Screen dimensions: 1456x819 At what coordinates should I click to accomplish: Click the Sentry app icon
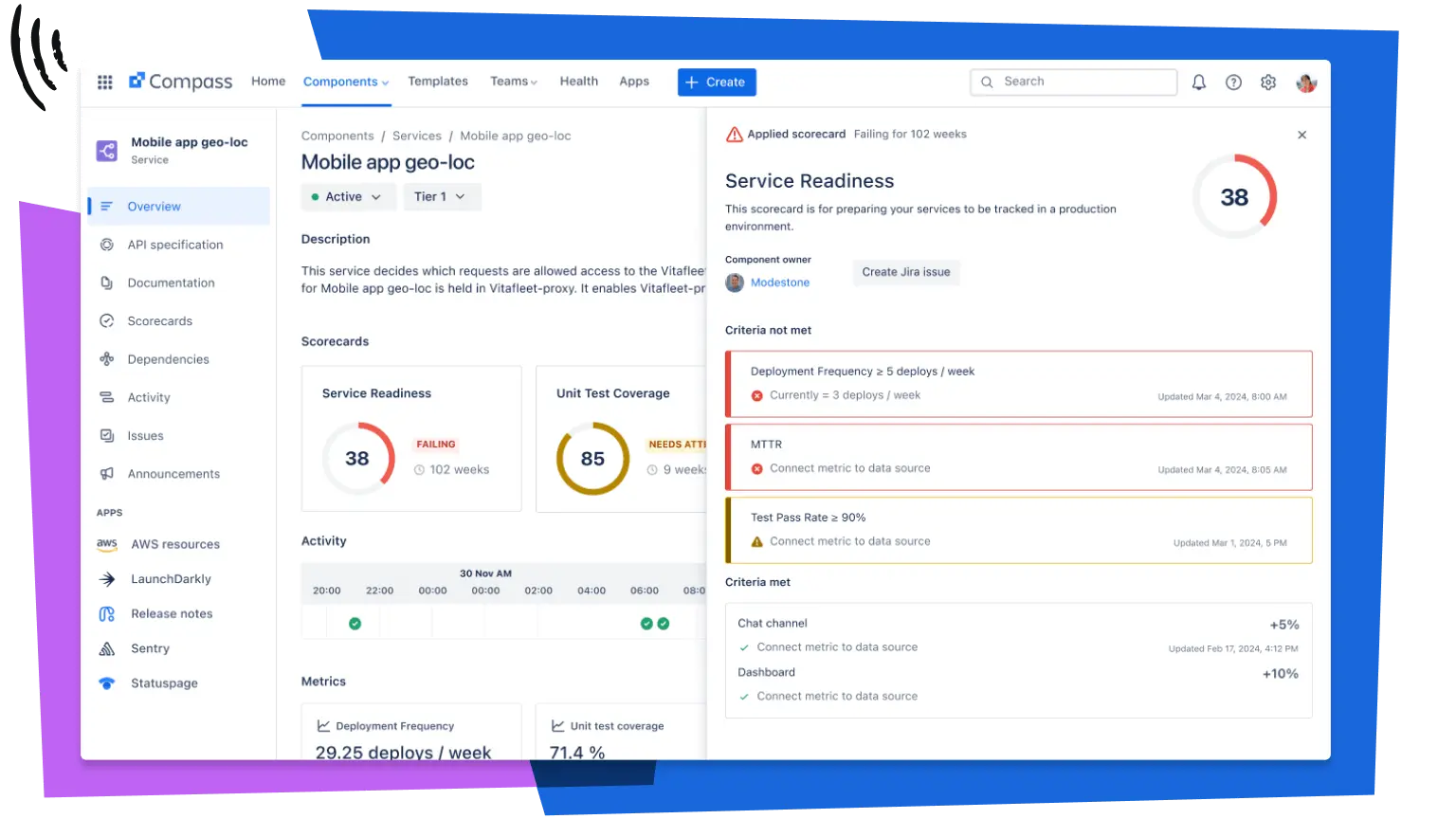tap(107, 648)
